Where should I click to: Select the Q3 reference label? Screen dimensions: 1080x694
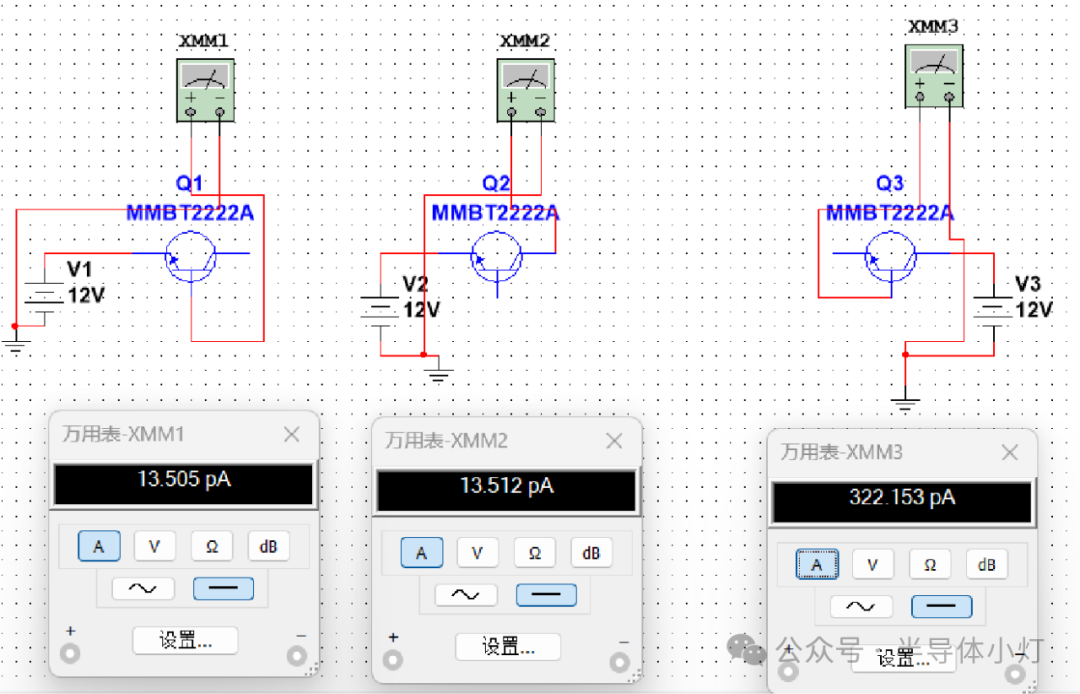(890, 183)
